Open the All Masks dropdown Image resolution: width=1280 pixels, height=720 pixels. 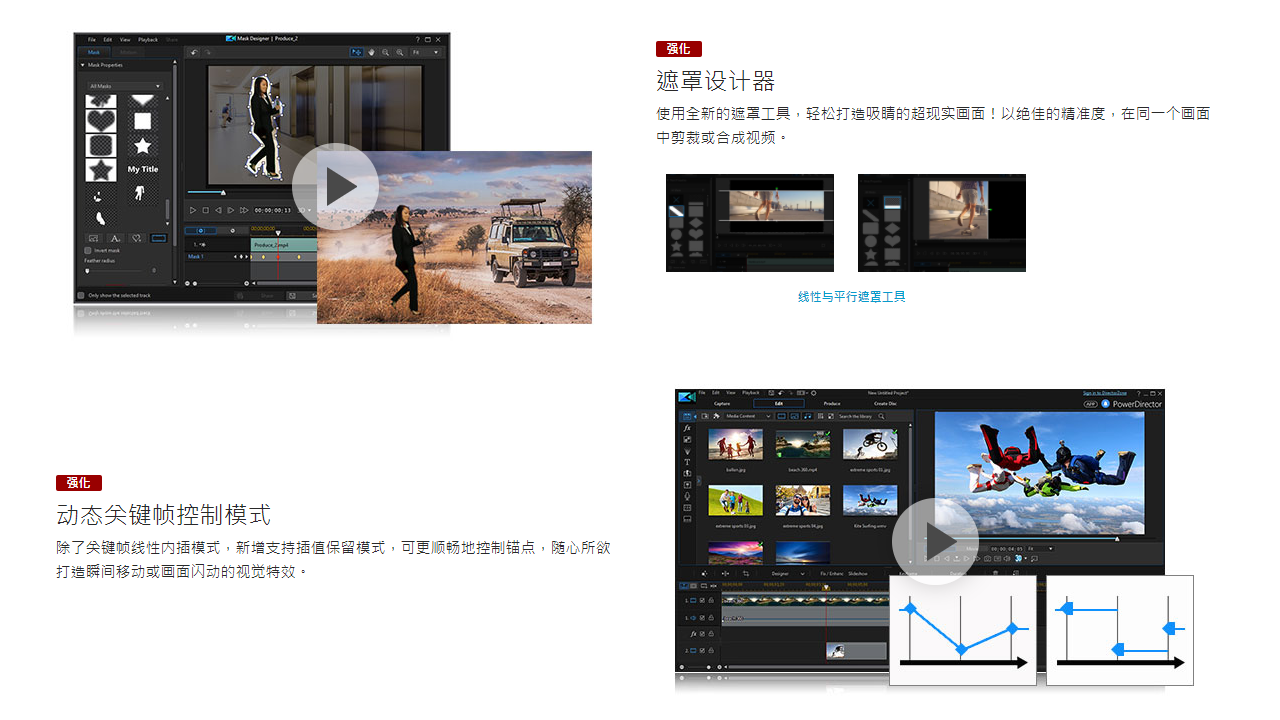[126, 86]
